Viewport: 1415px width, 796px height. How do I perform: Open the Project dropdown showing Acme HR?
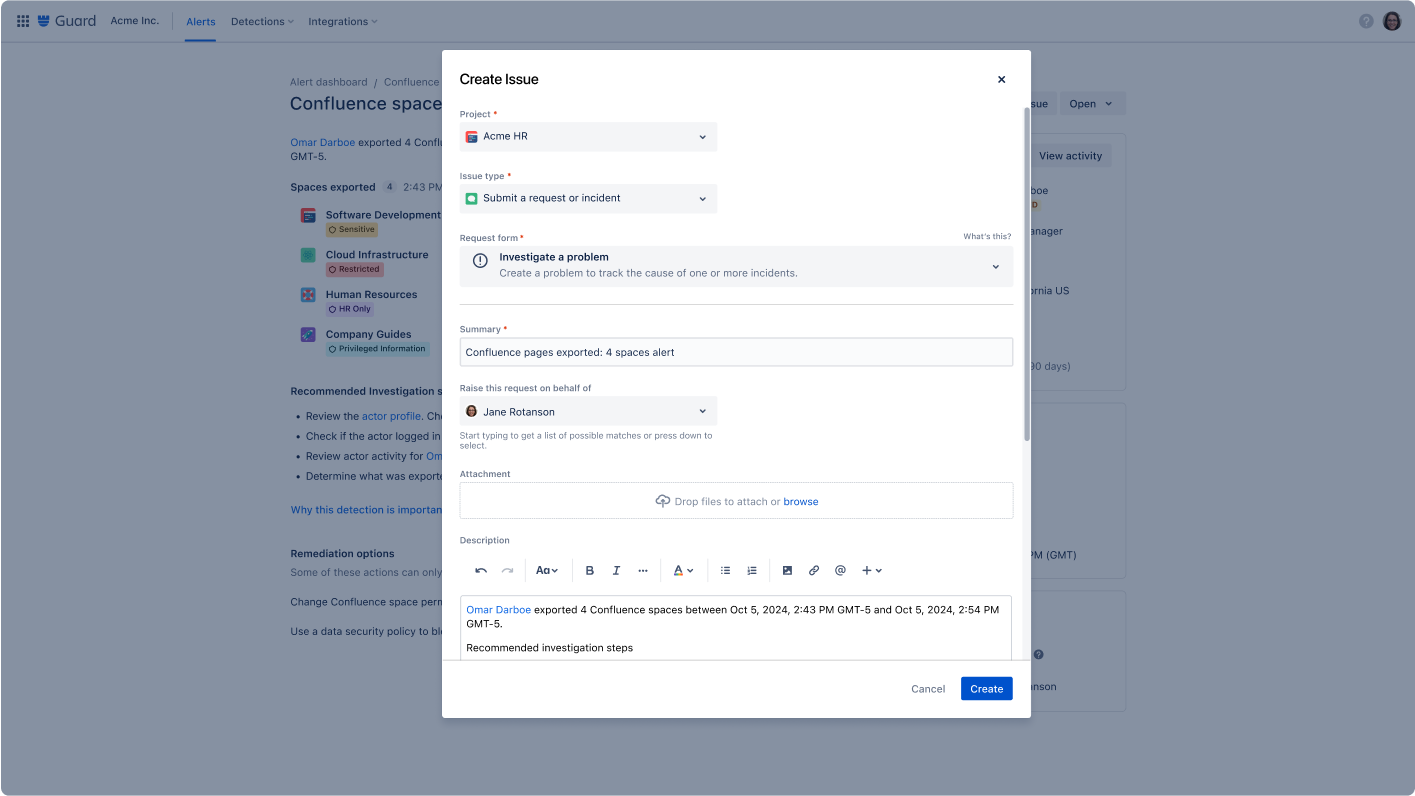(587, 136)
